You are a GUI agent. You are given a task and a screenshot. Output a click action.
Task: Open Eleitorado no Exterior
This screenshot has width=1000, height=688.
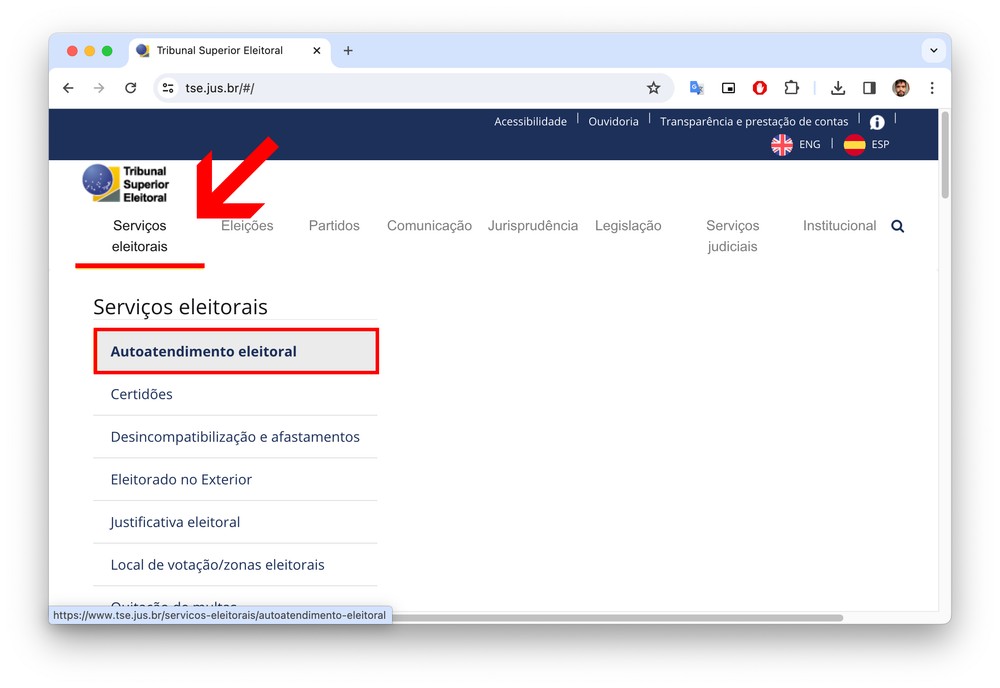point(181,479)
